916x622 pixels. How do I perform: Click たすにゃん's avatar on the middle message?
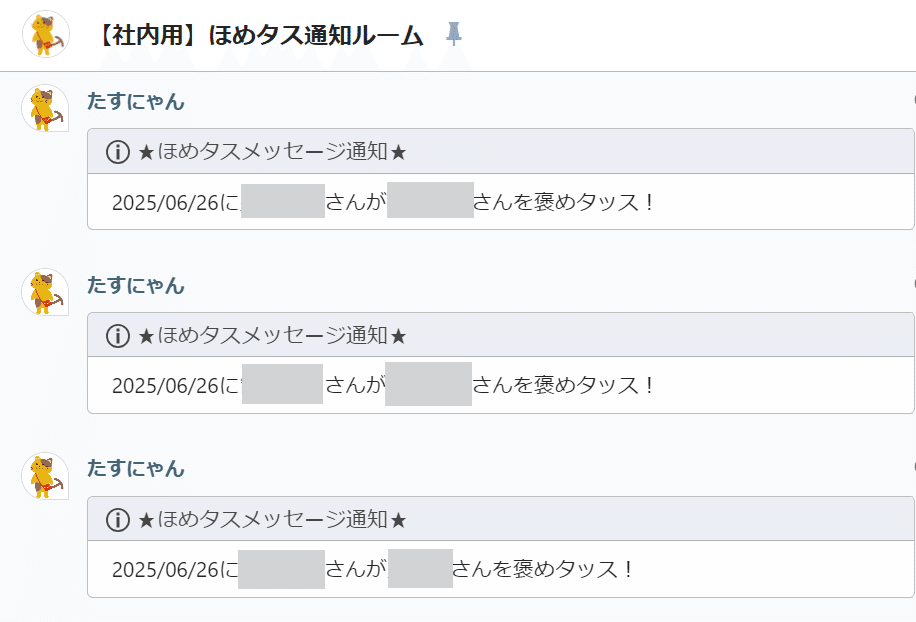click(x=45, y=292)
